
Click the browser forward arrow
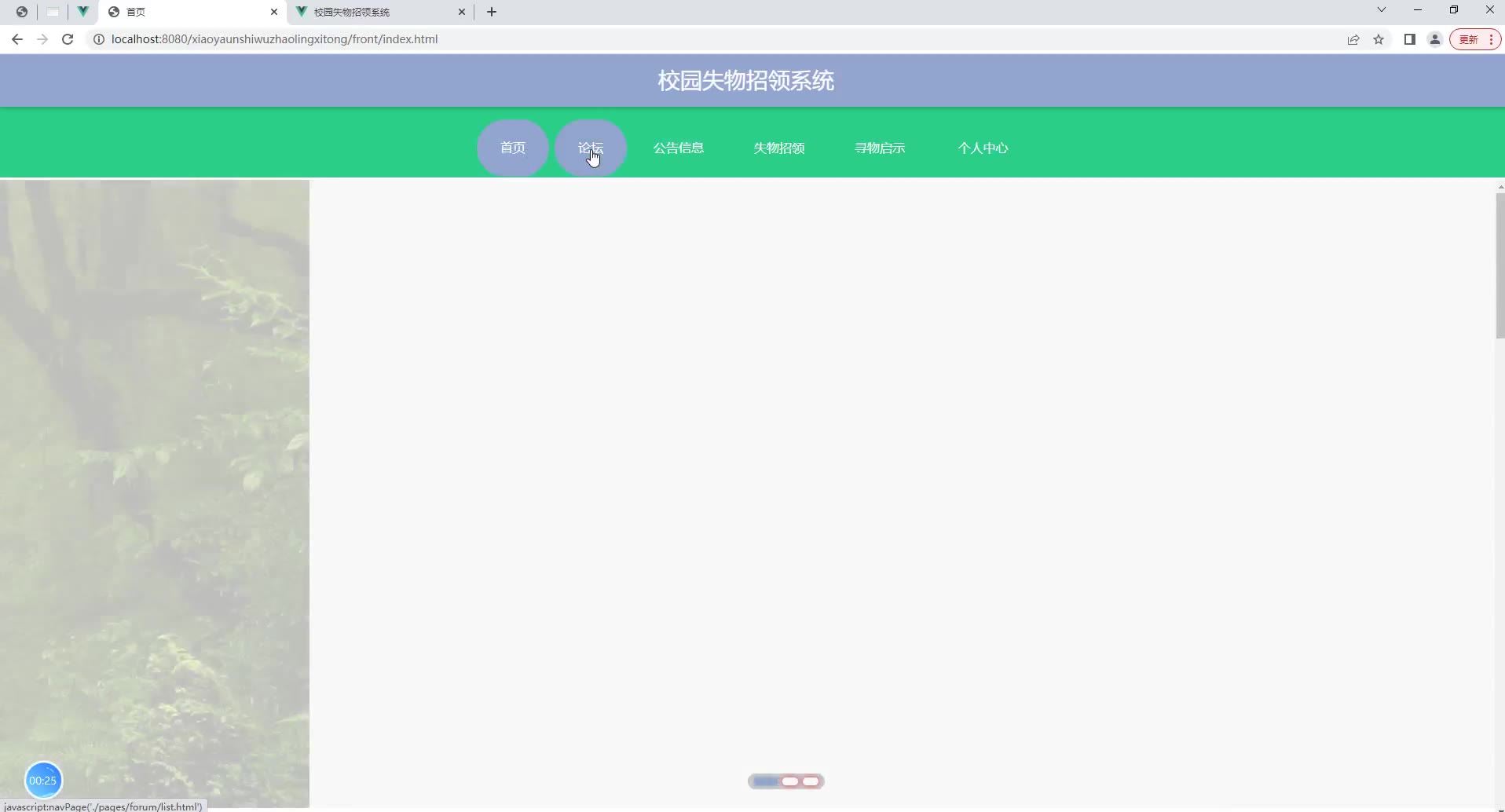[42, 39]
